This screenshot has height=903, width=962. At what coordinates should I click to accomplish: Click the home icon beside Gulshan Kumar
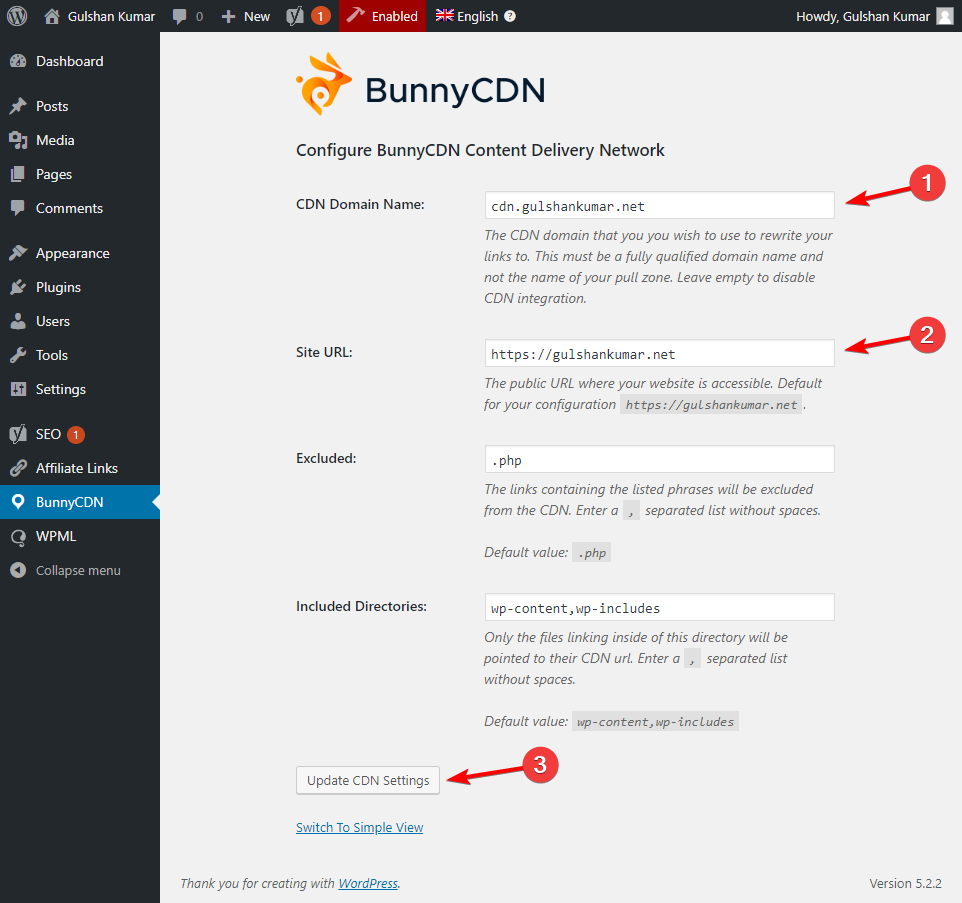[52, 16]
